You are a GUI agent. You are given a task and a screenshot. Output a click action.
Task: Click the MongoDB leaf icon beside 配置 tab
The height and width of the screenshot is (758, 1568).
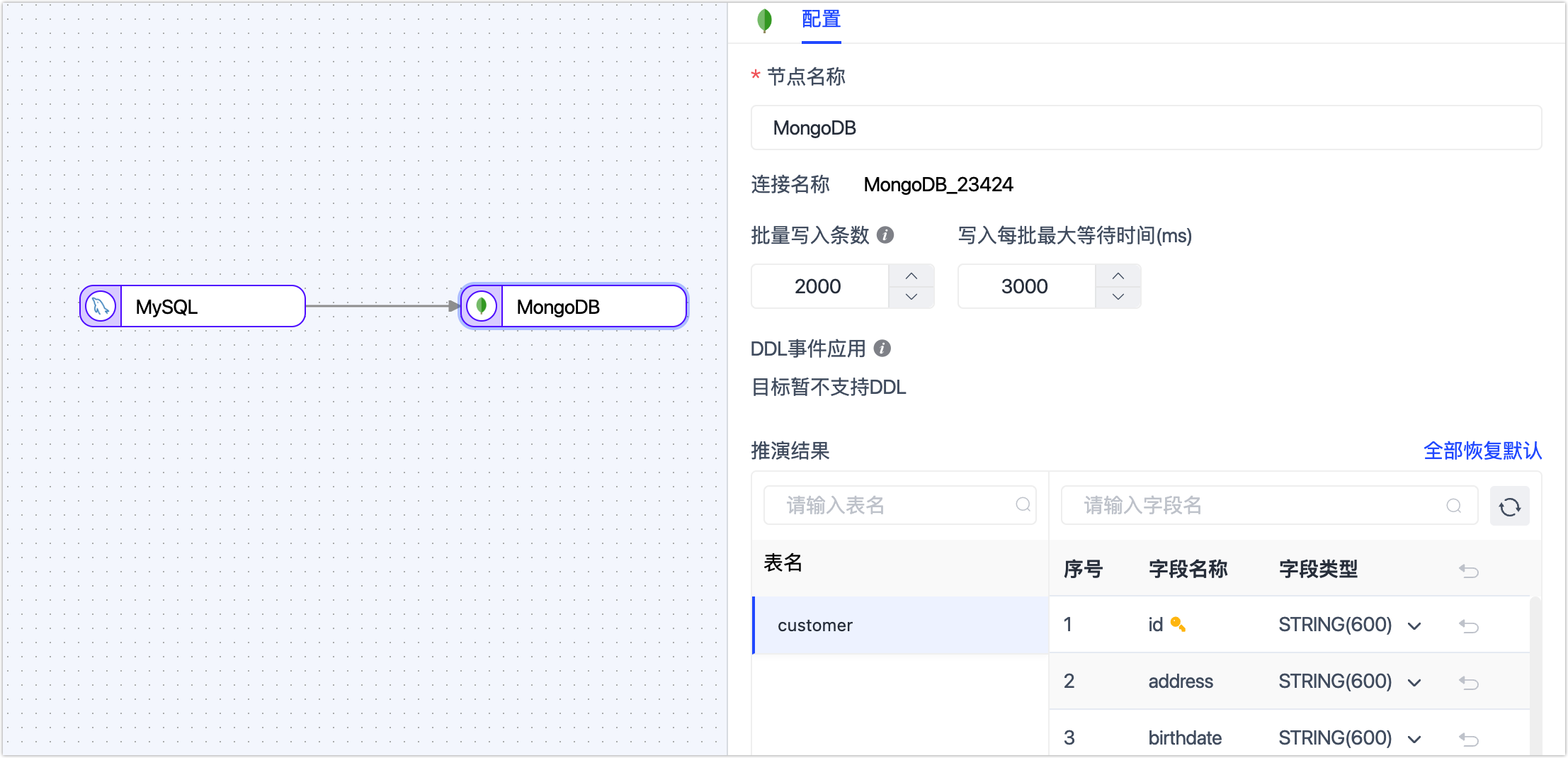(x=764, y=20)
